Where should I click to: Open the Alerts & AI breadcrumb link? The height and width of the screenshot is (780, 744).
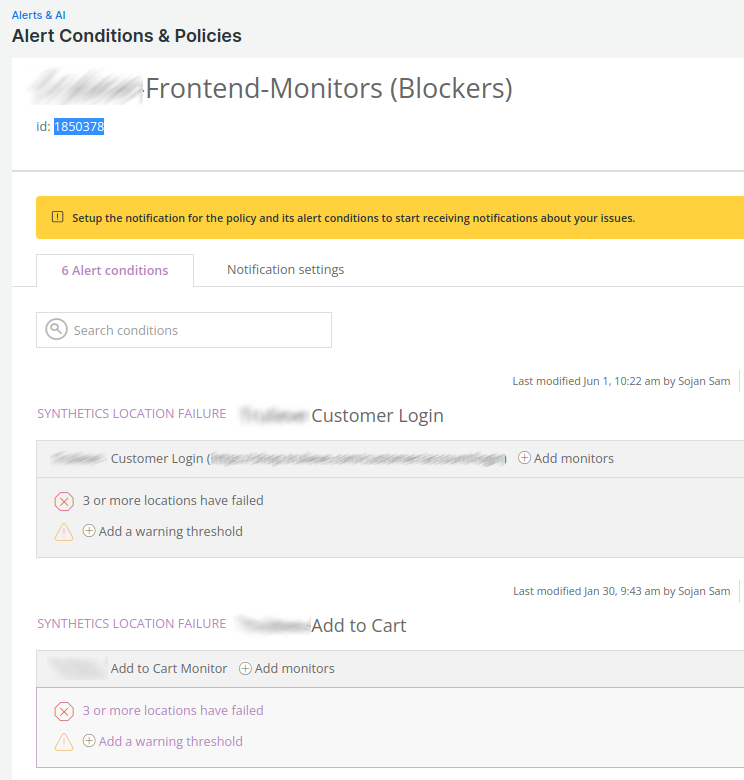[x=38, y=15]
